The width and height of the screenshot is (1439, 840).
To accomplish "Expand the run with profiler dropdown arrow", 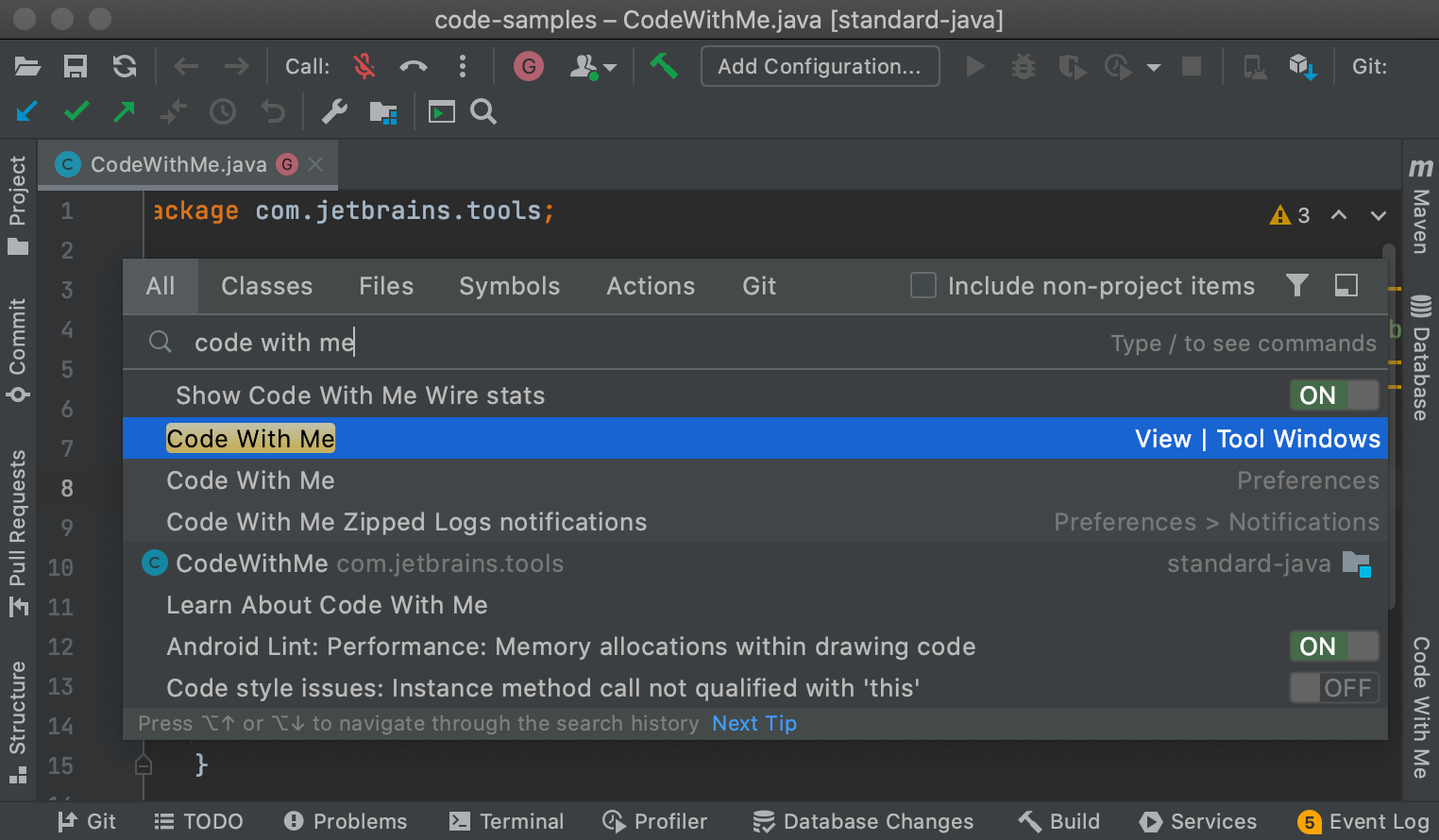I will click(1154, 67).
